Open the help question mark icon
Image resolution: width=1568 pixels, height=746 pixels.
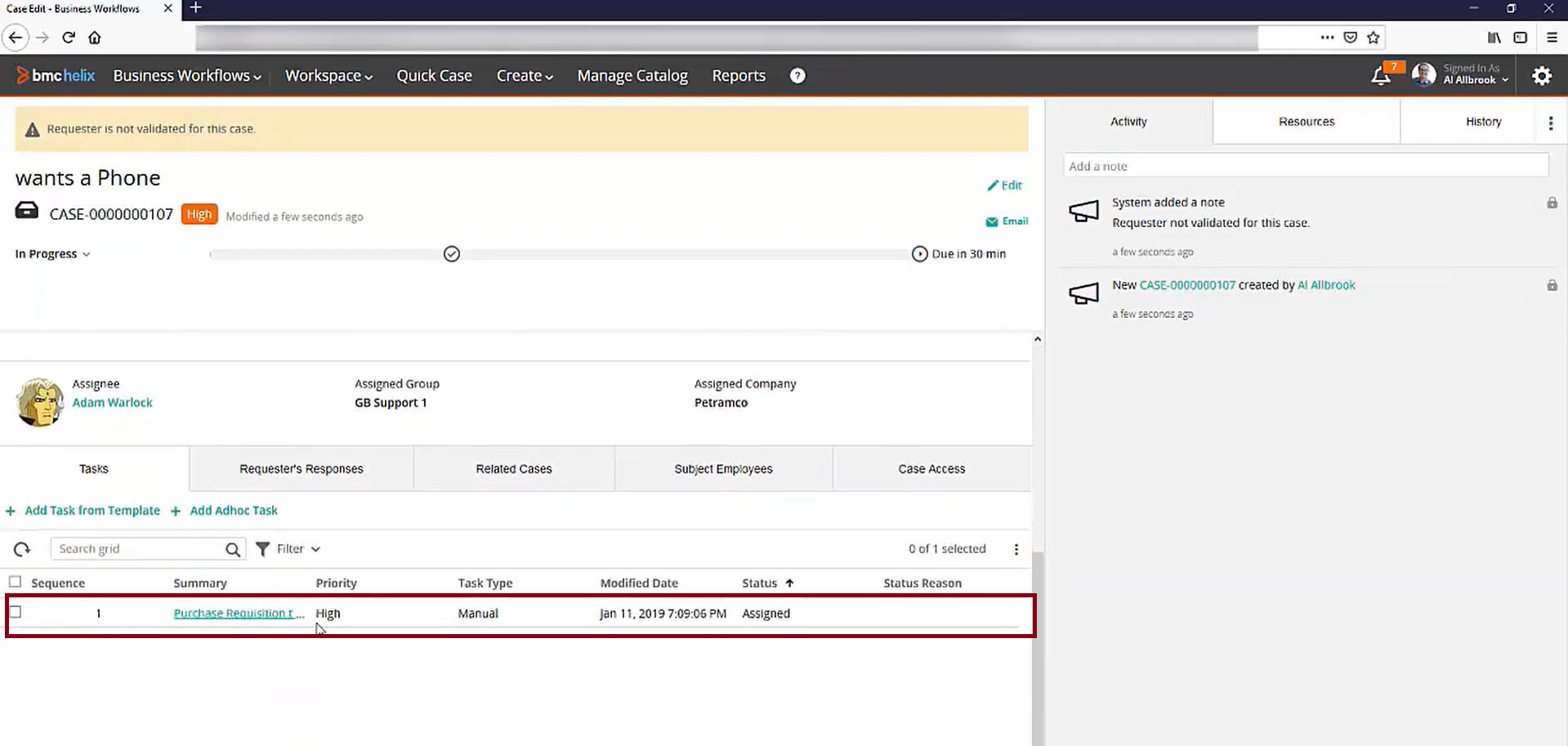coord(797,76)
